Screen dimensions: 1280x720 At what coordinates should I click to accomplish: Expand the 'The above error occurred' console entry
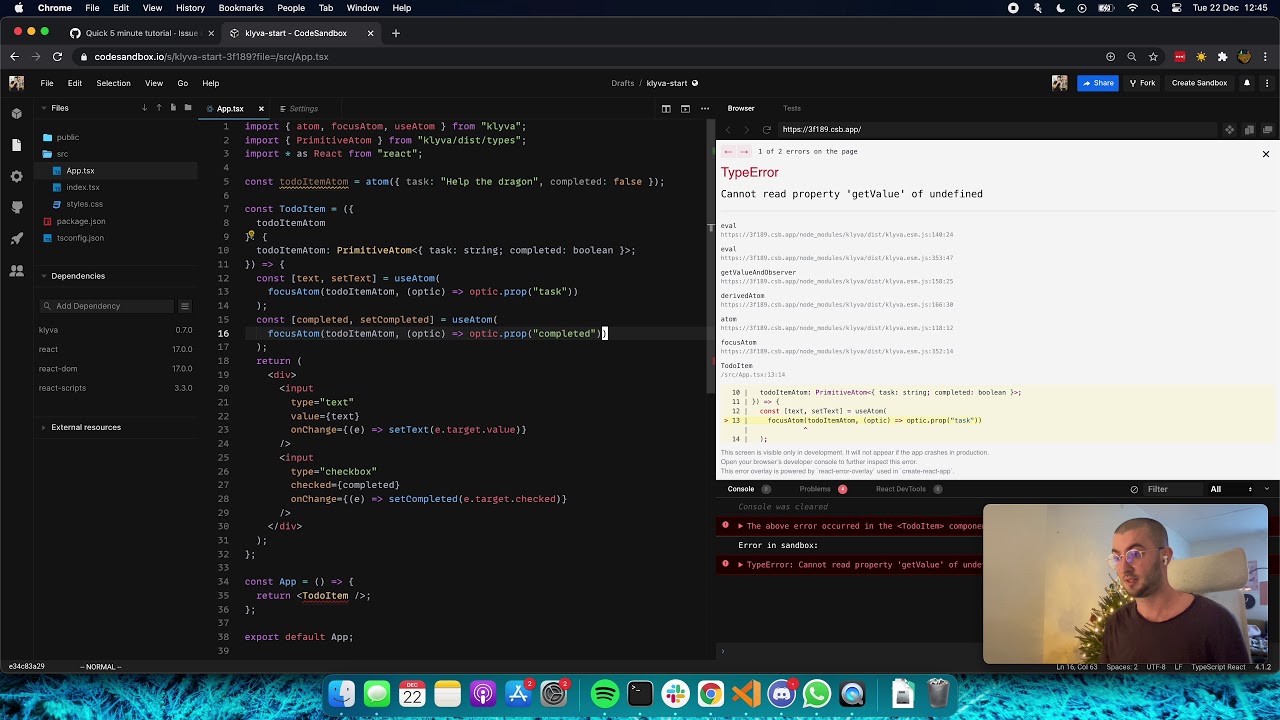coord(741,526)
